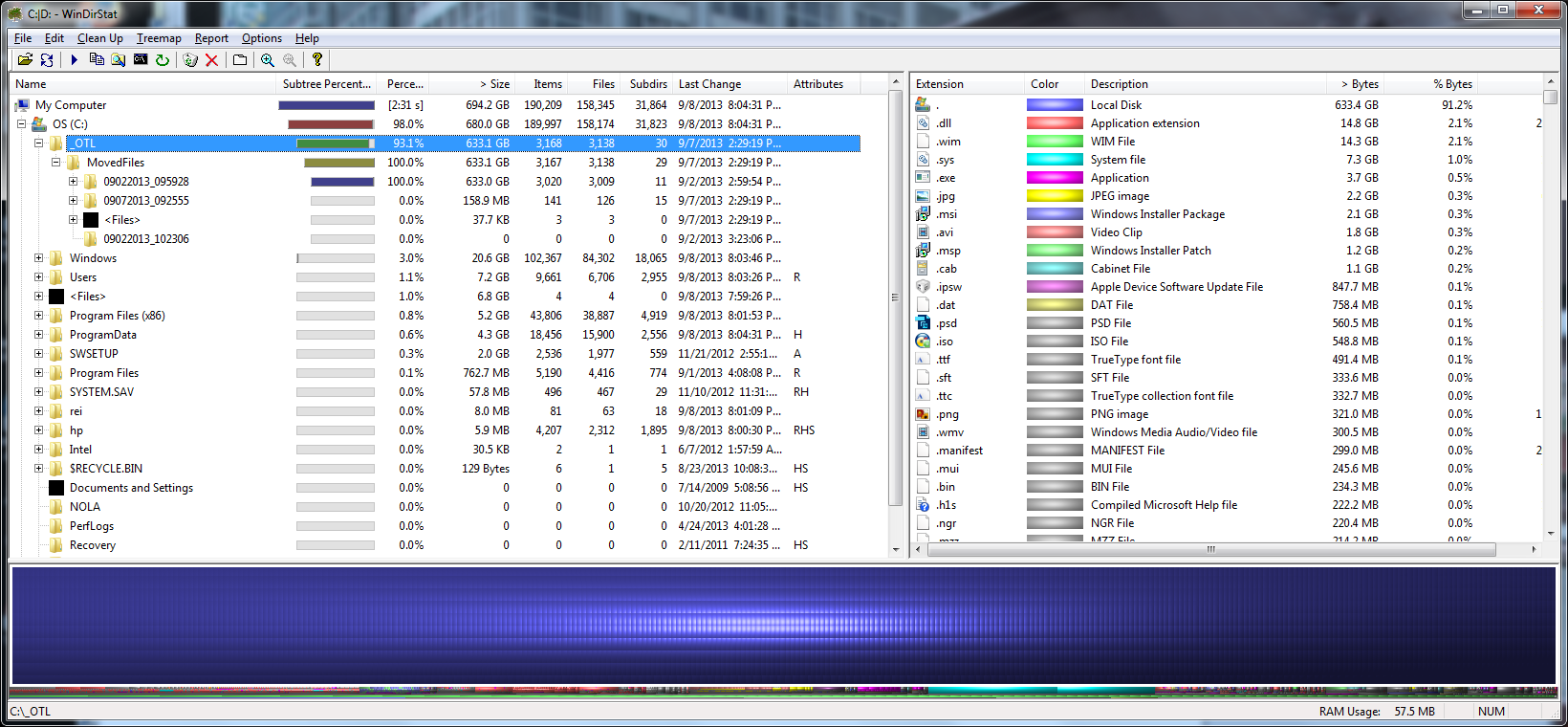The width and height of the screenshot is (1568, 727).
Task: Select the SWSETUP folder row
Action: (x=436, y=354)
